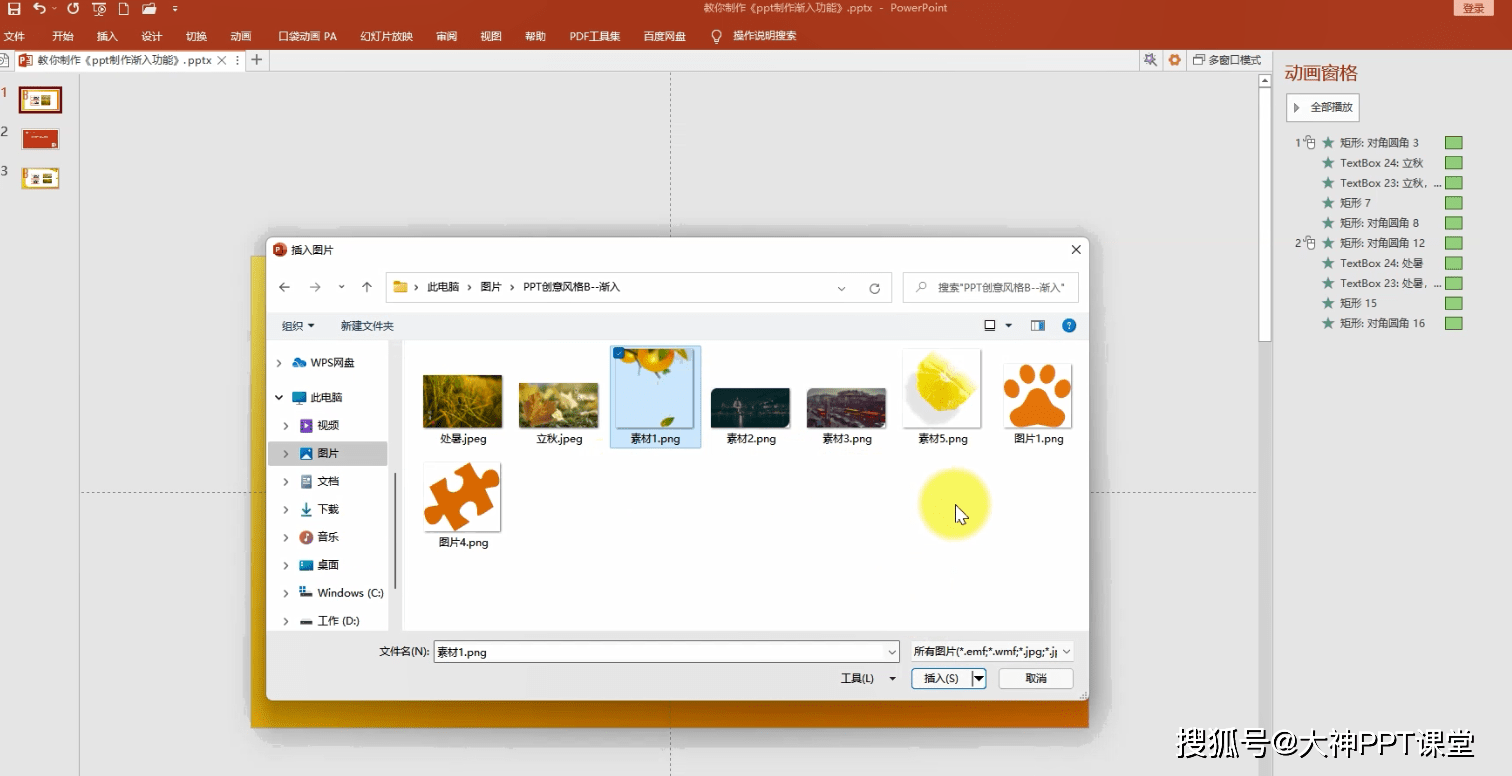Screen dimensions: 1512x776
Task: Click the search magnifier in the dialog search box
Action: click(x=921, y=288)
